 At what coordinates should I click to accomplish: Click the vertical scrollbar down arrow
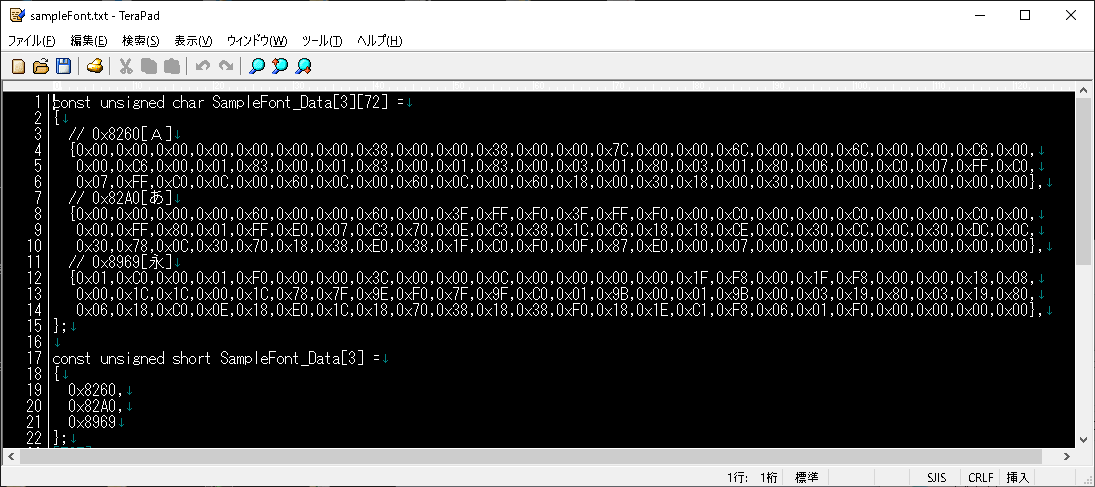point(1085,439)
